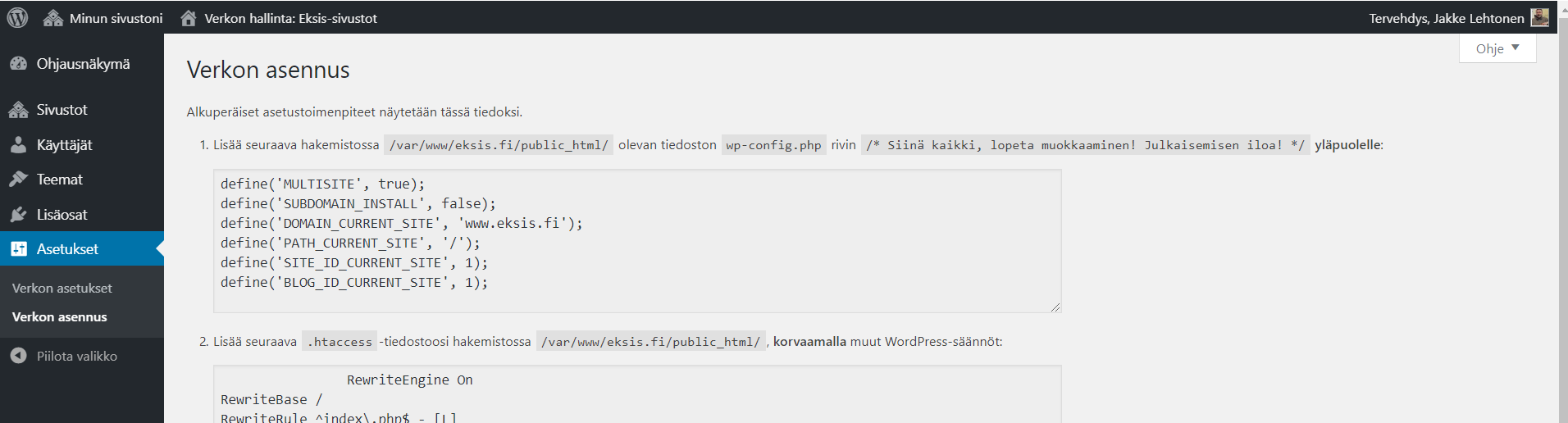The height and width of the screenshot is (423, 1568).
Task: Click the user avatar thumbnail
Action: (1539, 17)
